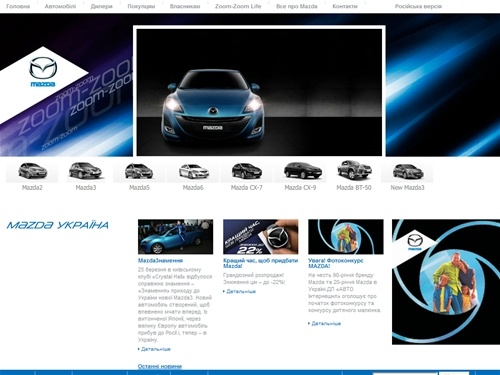Viewport: 500px width, 375px height.
Task: Click the Mazda2 label
Action: (x=32, y=188)
